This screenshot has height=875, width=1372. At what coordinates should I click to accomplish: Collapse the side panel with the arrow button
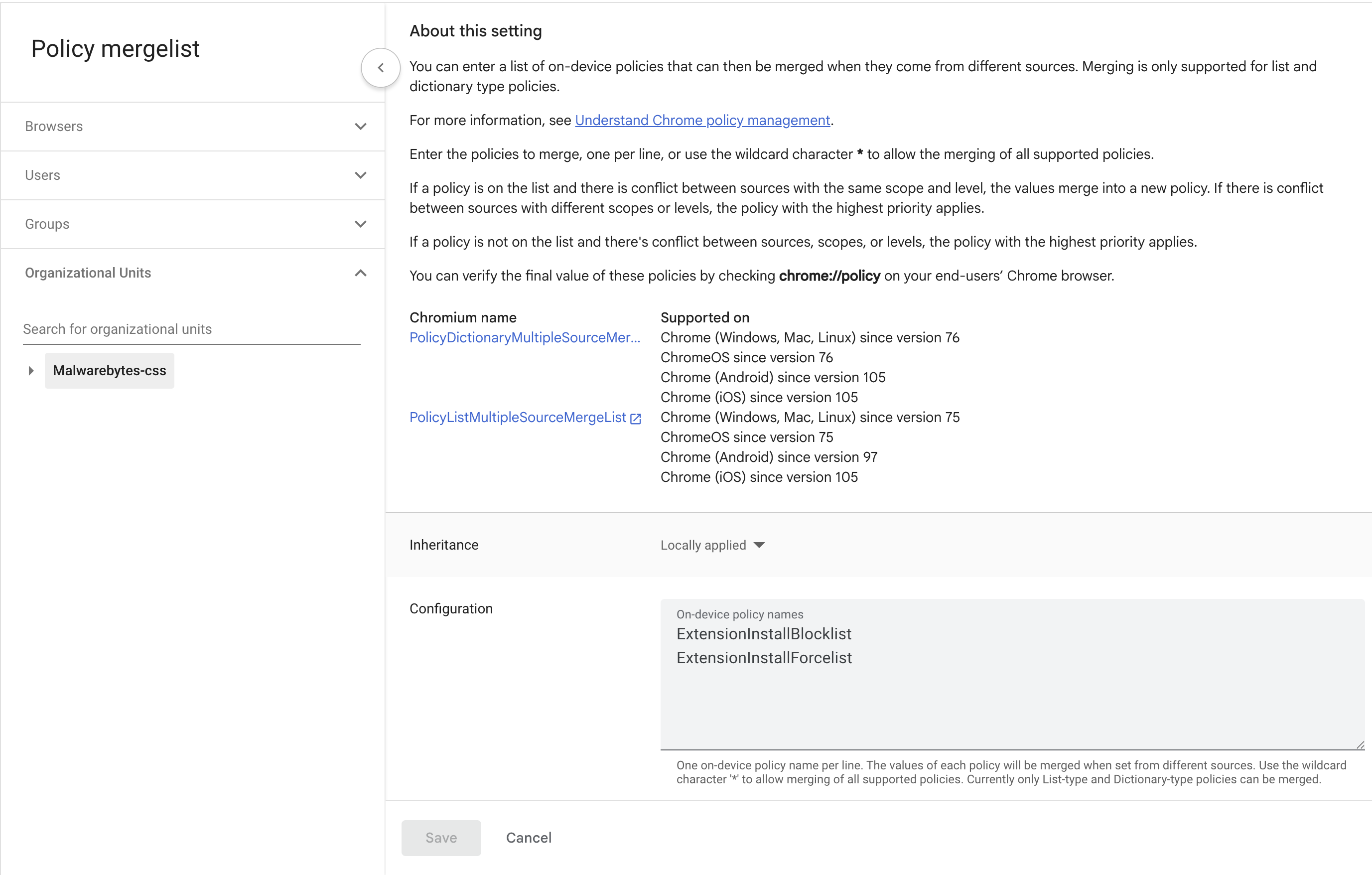[381, 68]
